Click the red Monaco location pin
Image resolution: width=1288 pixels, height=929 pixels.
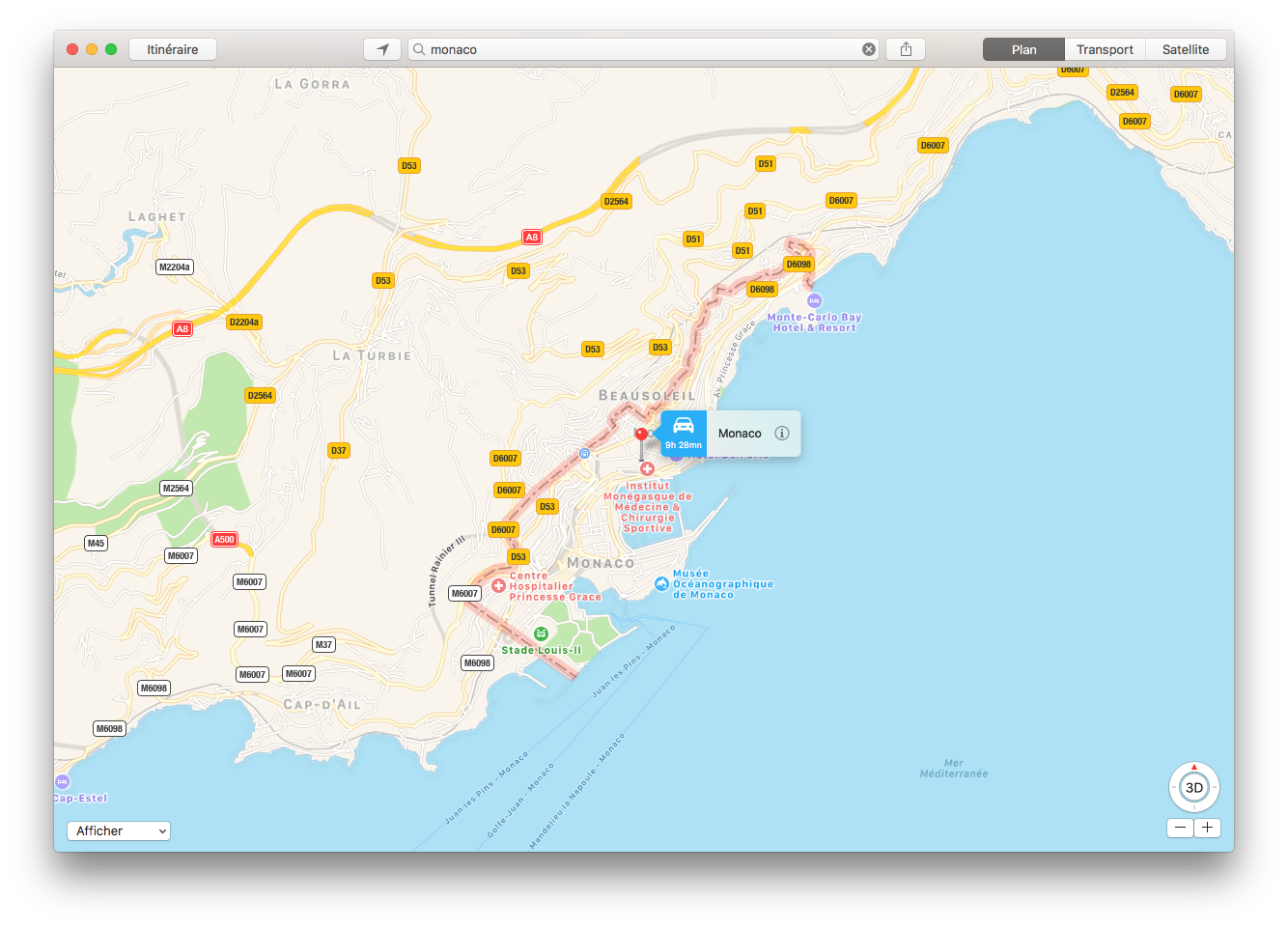(x=641, y=435)
